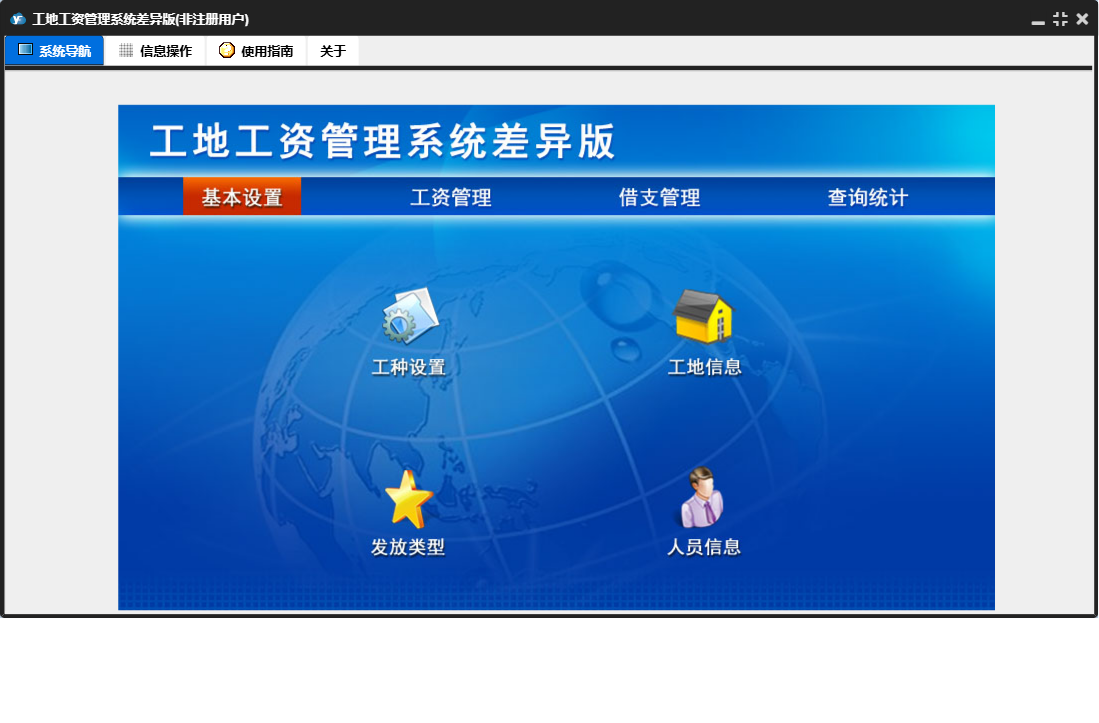Open the 使用指南 tab
The height and width of the screenshot is (723, 1099).
[256, 51]
